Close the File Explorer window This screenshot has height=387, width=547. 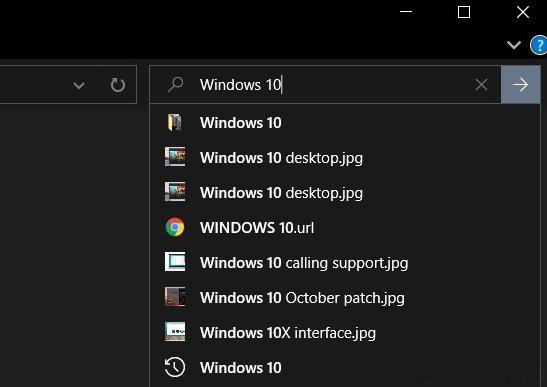(523, 12)
